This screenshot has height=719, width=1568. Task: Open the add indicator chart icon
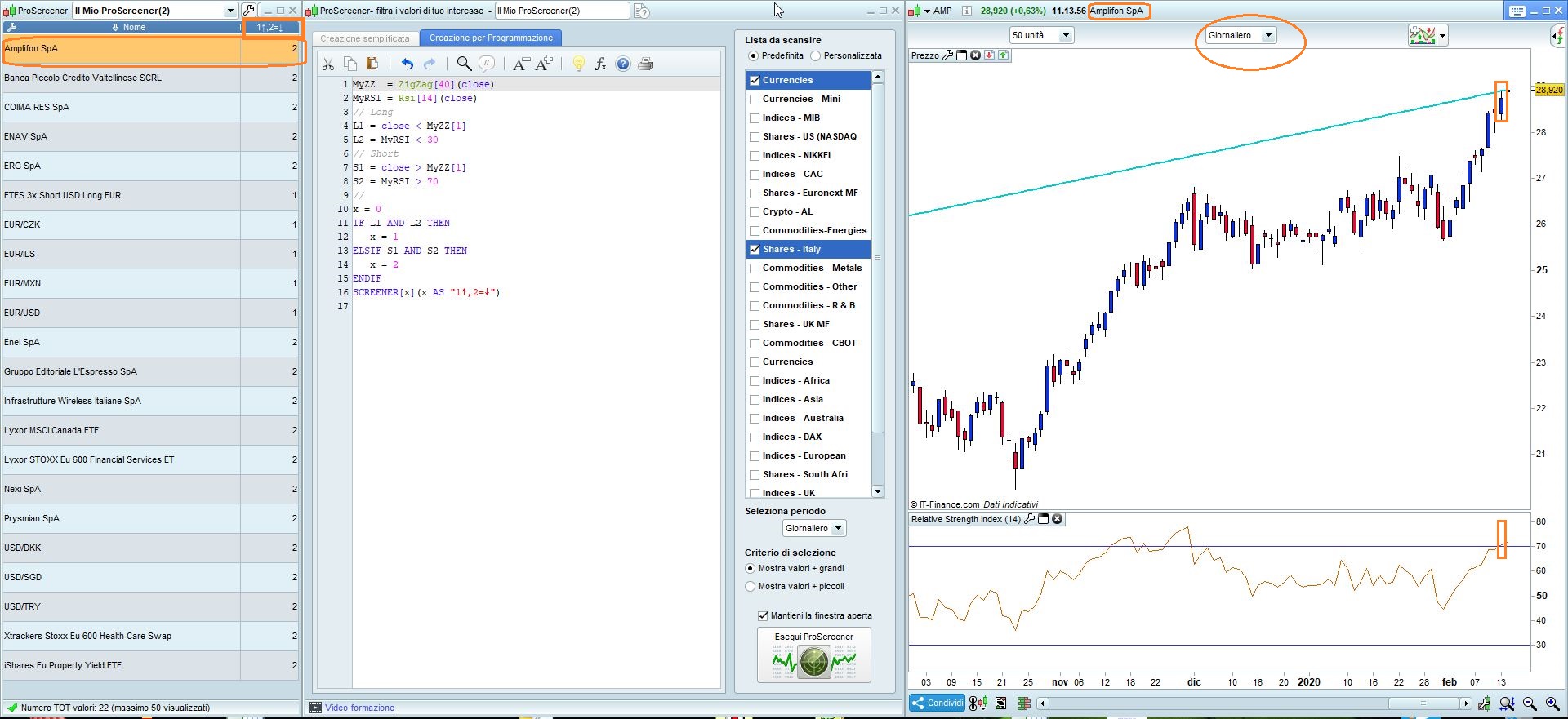[x=1423, y=35]
